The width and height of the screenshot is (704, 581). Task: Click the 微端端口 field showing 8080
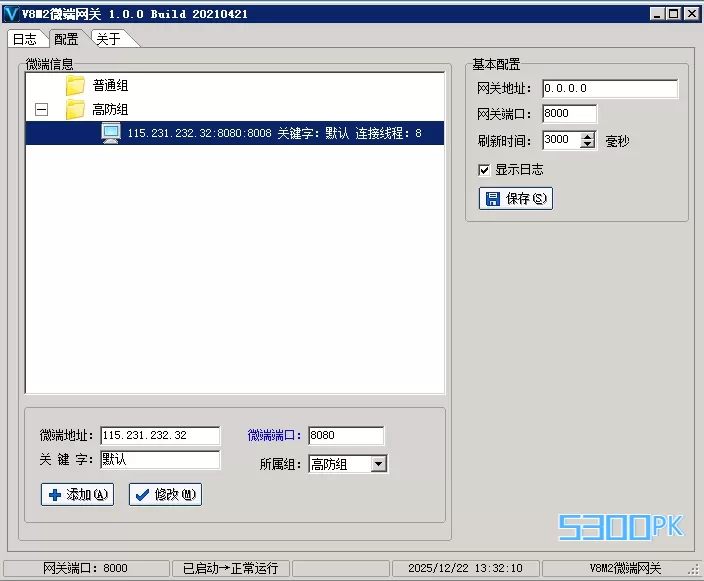click(x=346, y=436)
